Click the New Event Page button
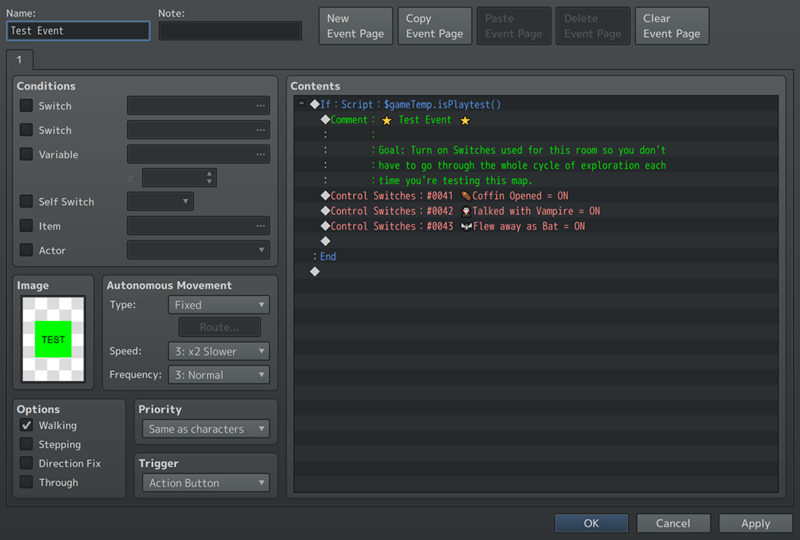Image resolution: width=800 pixels, height=540 pixels. [x=355, y=26]
